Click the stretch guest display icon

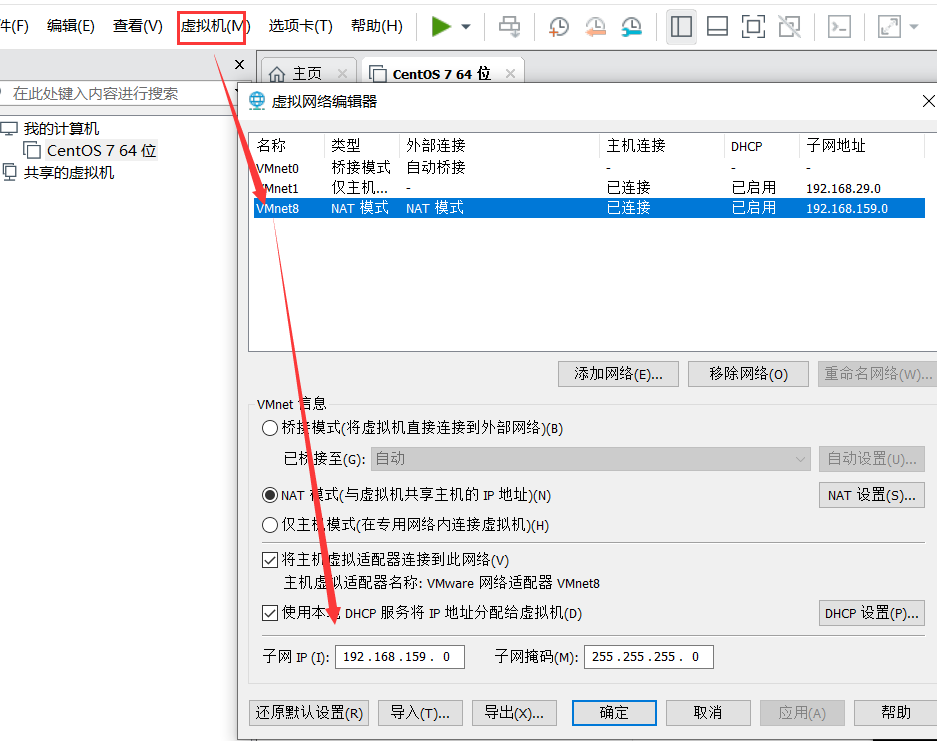[x=889, y=26]
